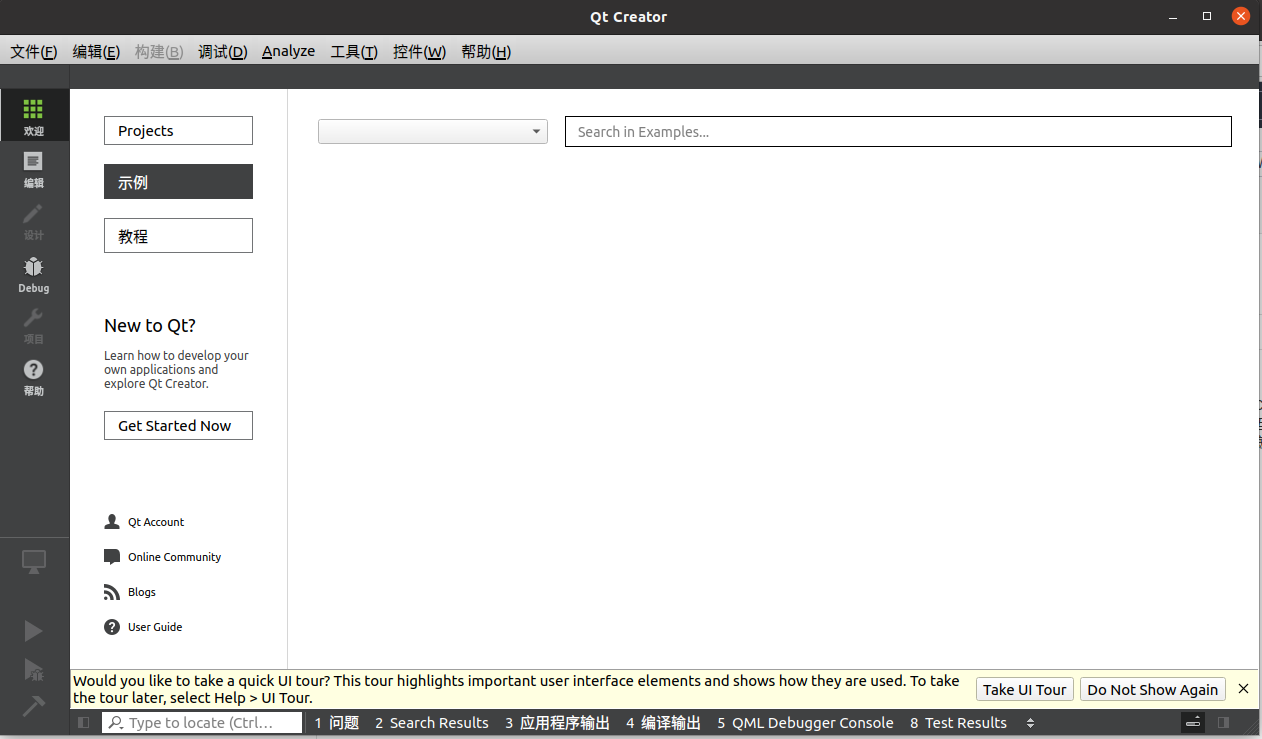Click Take UI Tour button
The width and height of the screenshot is (1262, 739).
point(1025,689)
